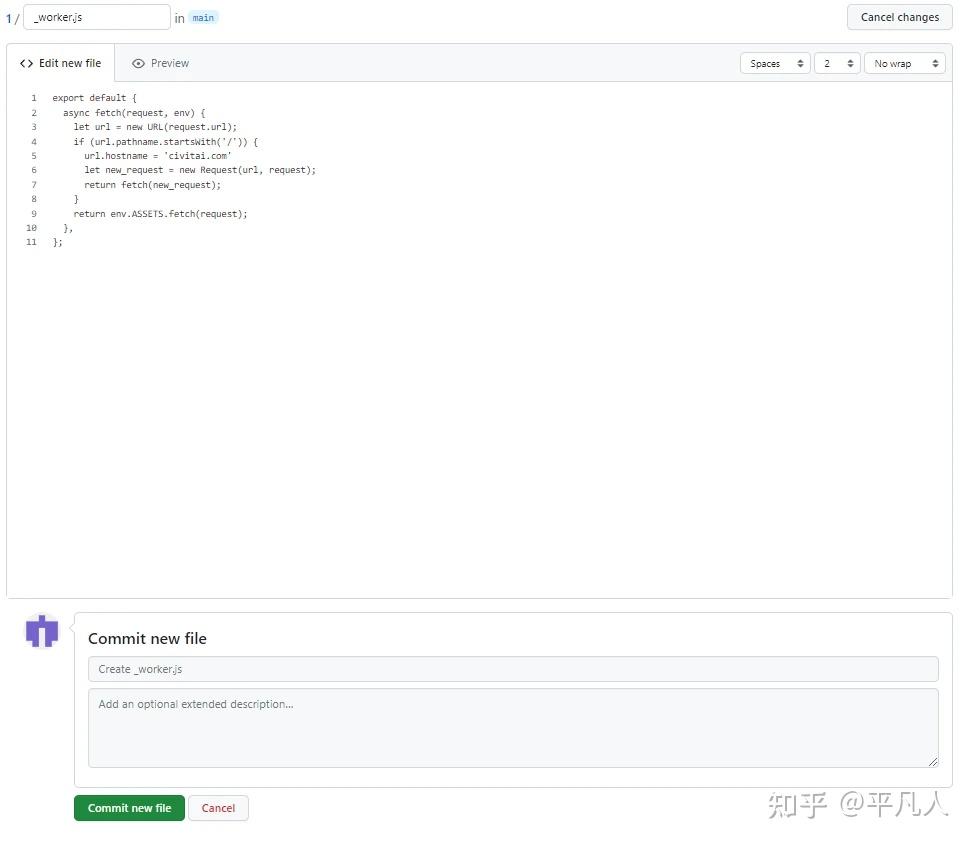974x845 pixels.
Task: Open the indent size dropdown showing 2
Action: [x=836, y=63]
